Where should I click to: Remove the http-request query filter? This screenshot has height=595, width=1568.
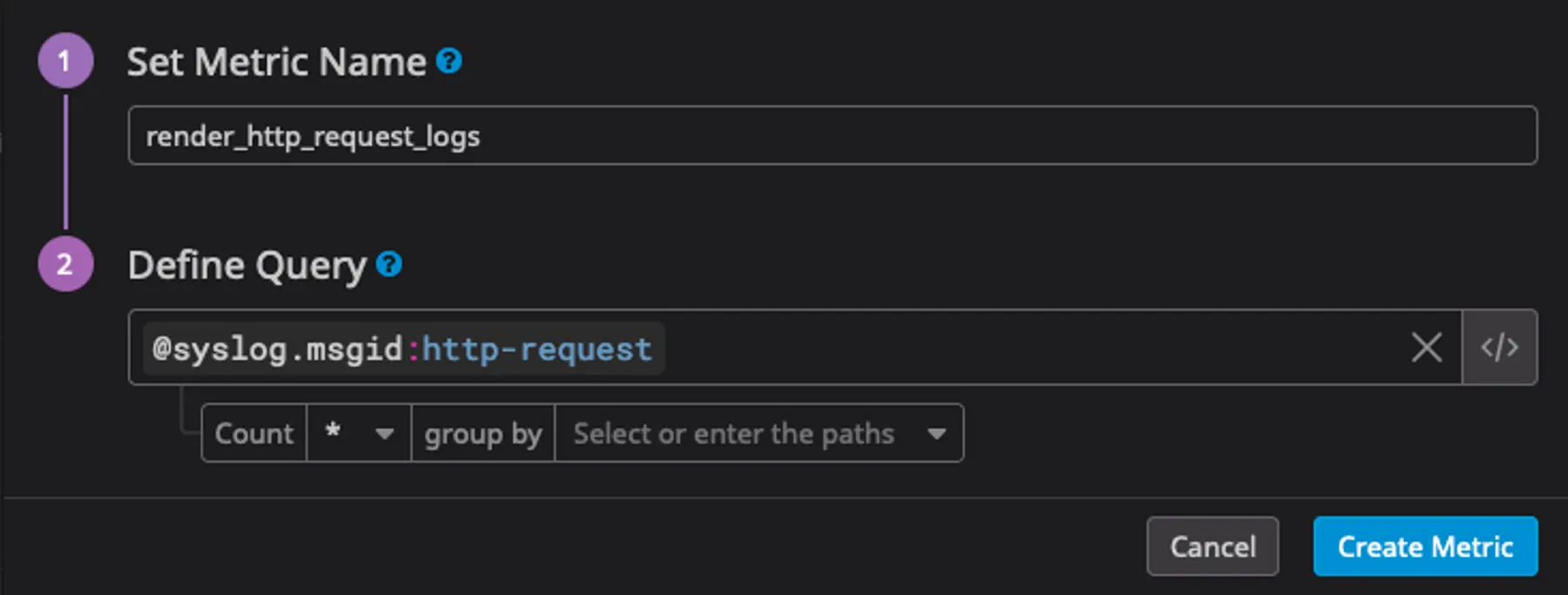point(1426,348)
